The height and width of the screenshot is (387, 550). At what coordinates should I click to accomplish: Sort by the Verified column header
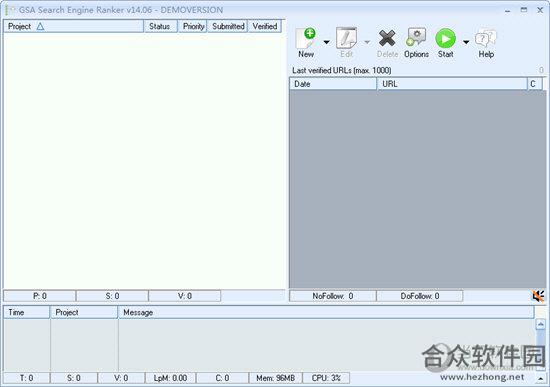265,26
